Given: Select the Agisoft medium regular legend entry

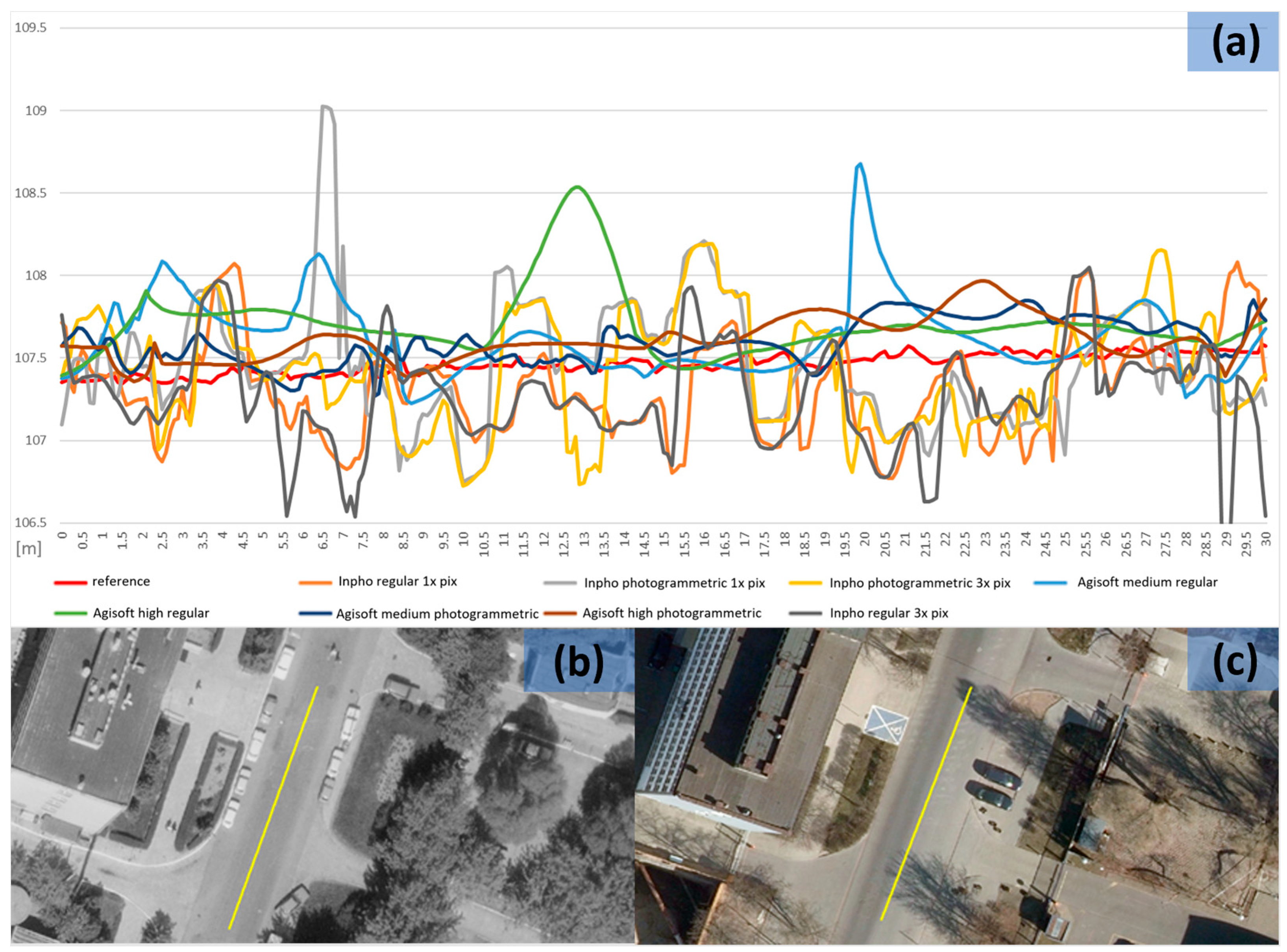Looking at the screenshot, I should 1147,582.
